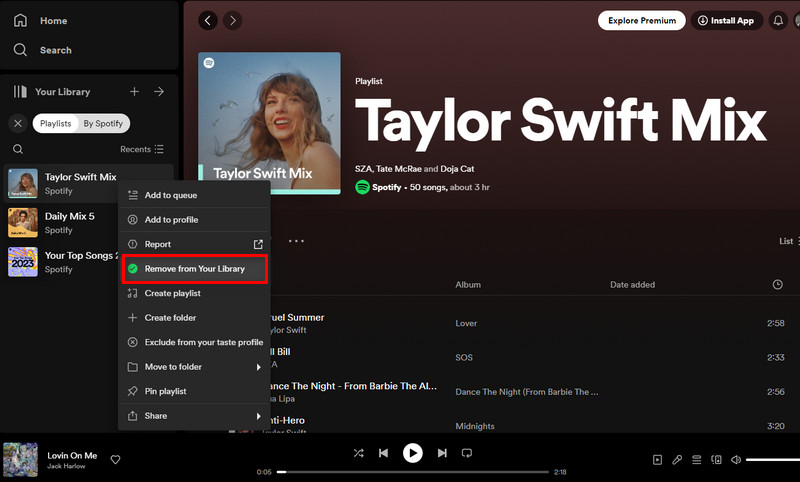Screen dimensions: 800x482
Task: Go back with the left arrow button
Action: pyautogui.click(x=208, y=20)
